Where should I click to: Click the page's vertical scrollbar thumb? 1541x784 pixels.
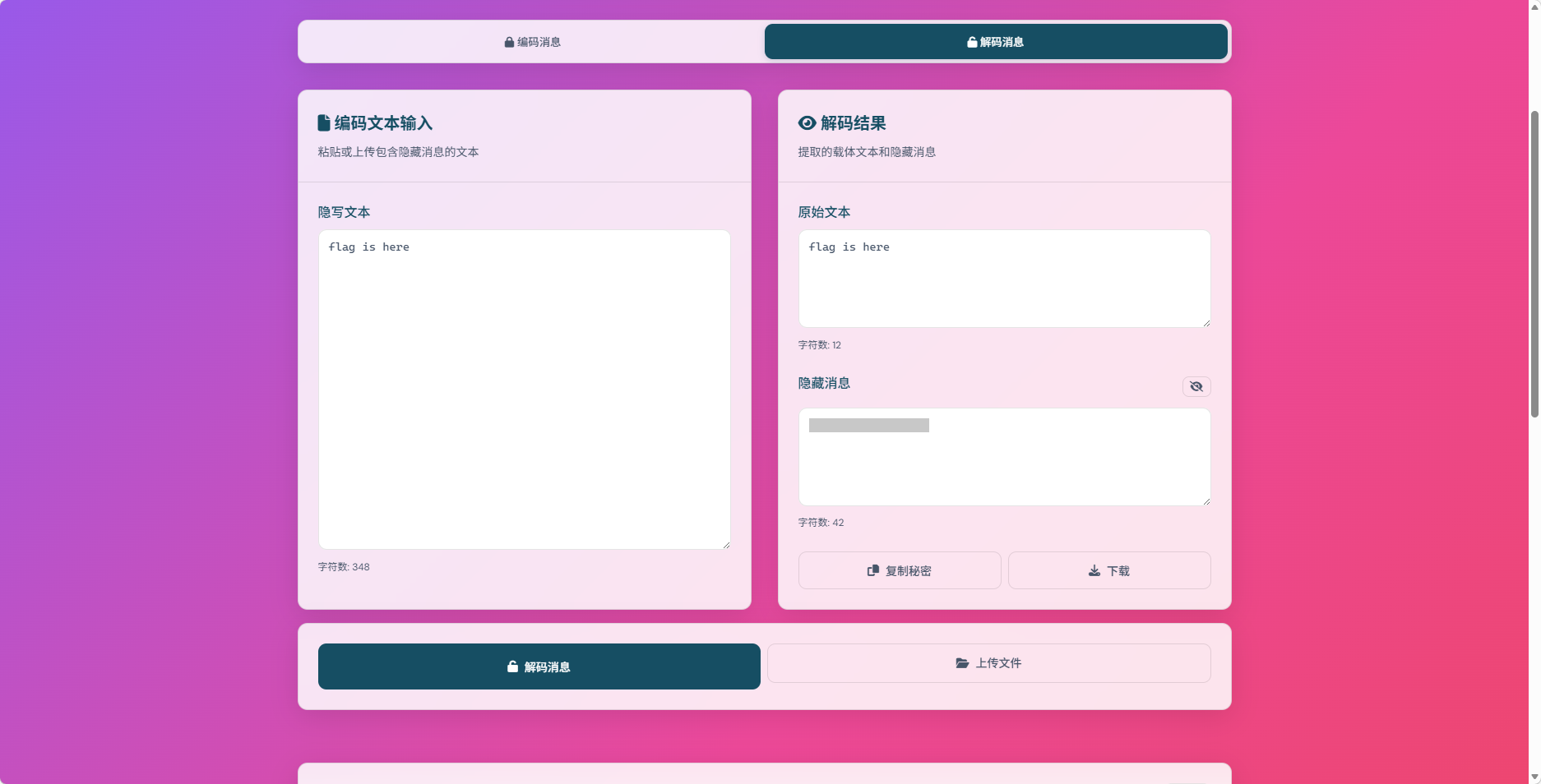point(1534,263)
